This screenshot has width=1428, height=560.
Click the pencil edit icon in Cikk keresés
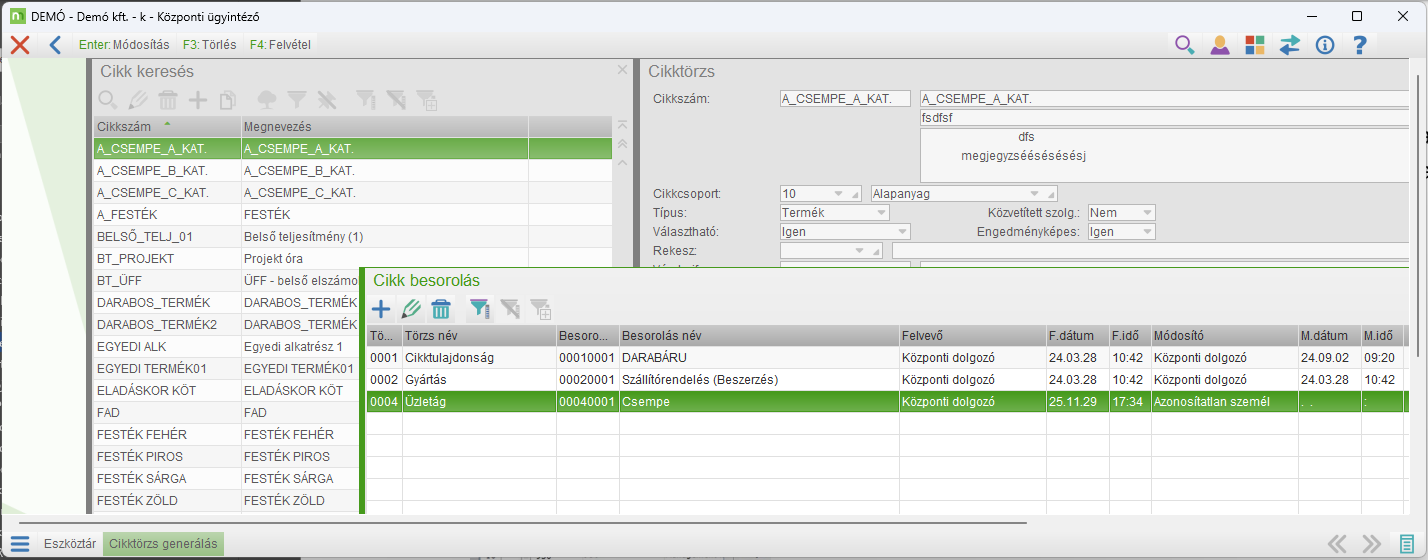[138, 99]
